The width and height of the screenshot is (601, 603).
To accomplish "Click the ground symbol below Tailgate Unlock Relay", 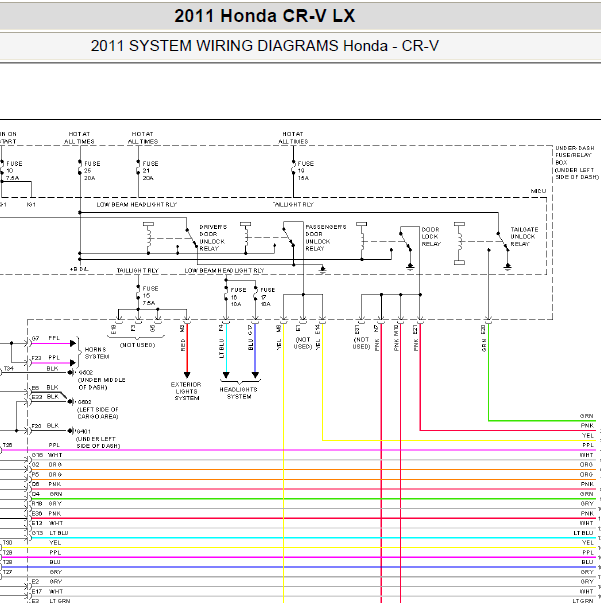I will coord(508,267).
